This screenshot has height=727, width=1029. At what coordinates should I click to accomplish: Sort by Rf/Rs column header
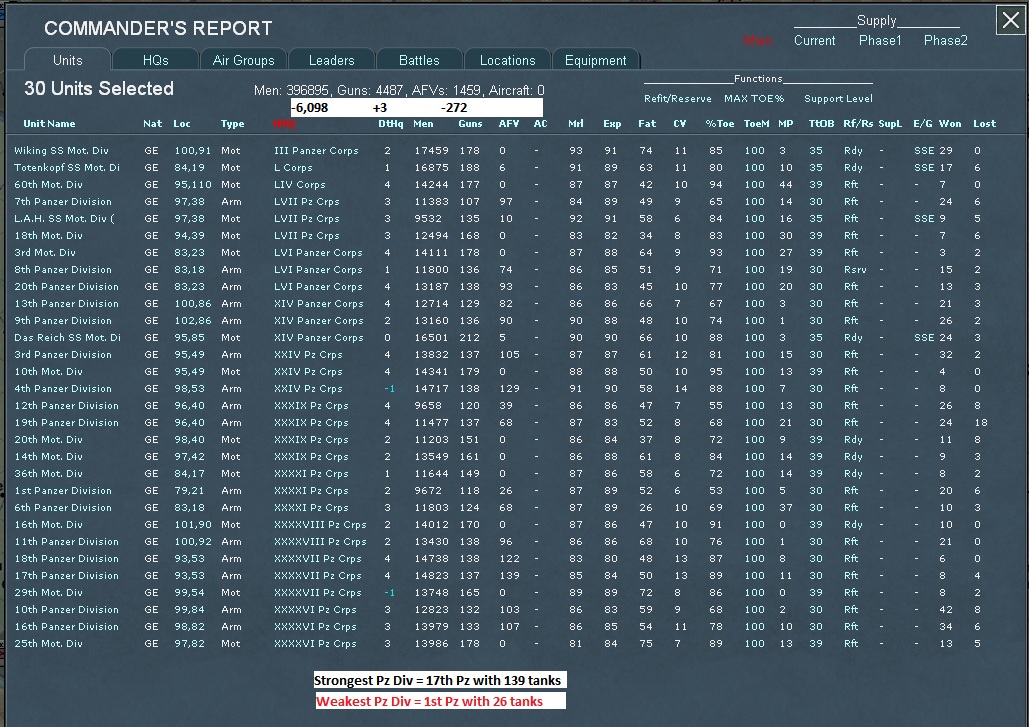click(x=858, y=123)
